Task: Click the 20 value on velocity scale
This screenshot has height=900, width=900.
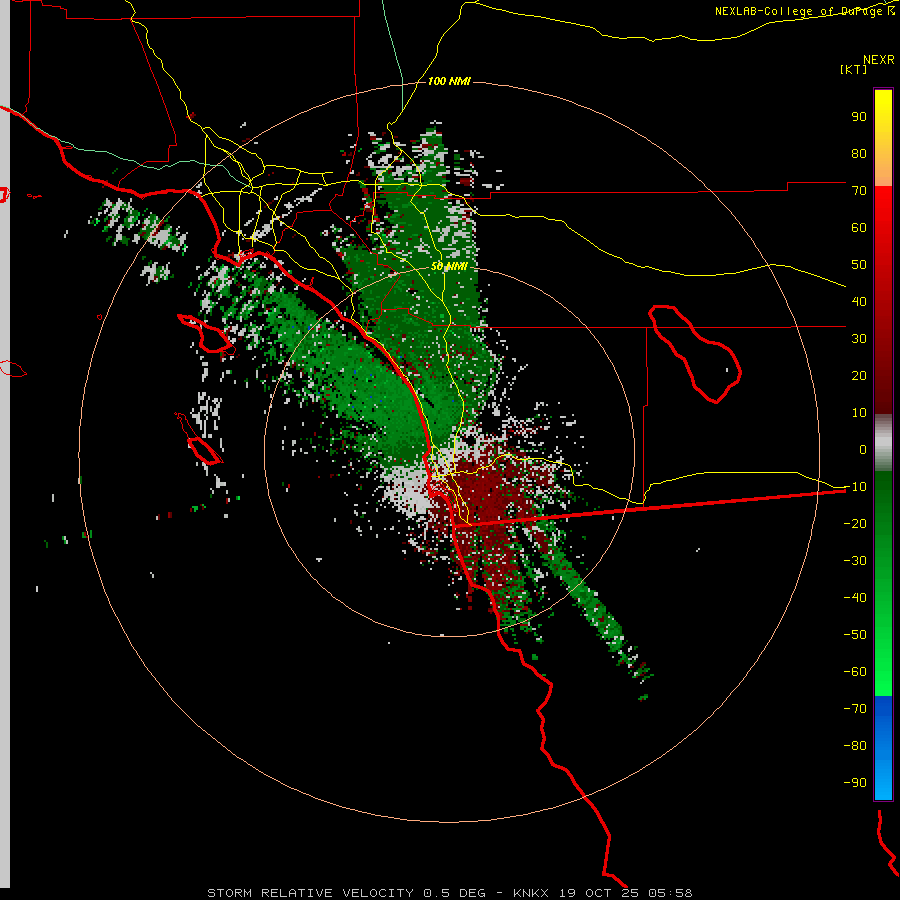Action: 859,376
